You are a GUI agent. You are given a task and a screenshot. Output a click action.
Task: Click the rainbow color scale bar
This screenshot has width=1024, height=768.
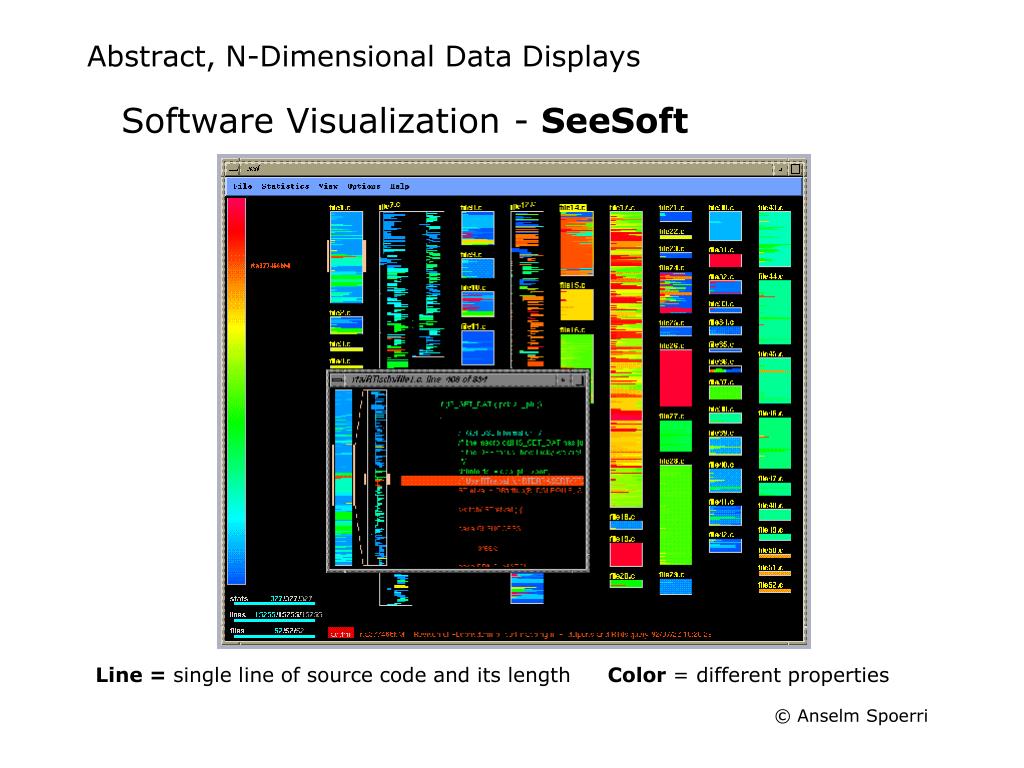click(236, 391)
